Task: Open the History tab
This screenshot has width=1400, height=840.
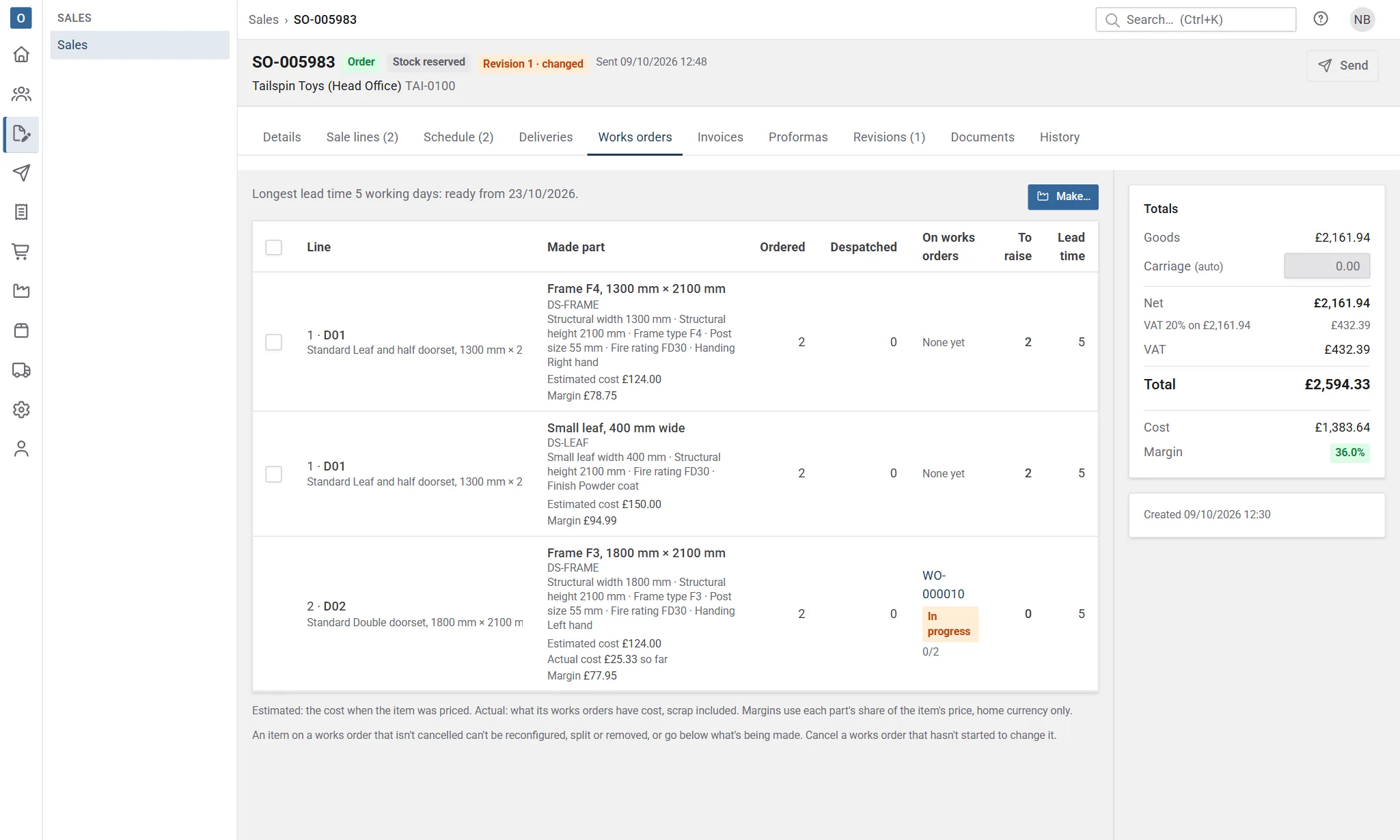Action: tap(1060, 137)
